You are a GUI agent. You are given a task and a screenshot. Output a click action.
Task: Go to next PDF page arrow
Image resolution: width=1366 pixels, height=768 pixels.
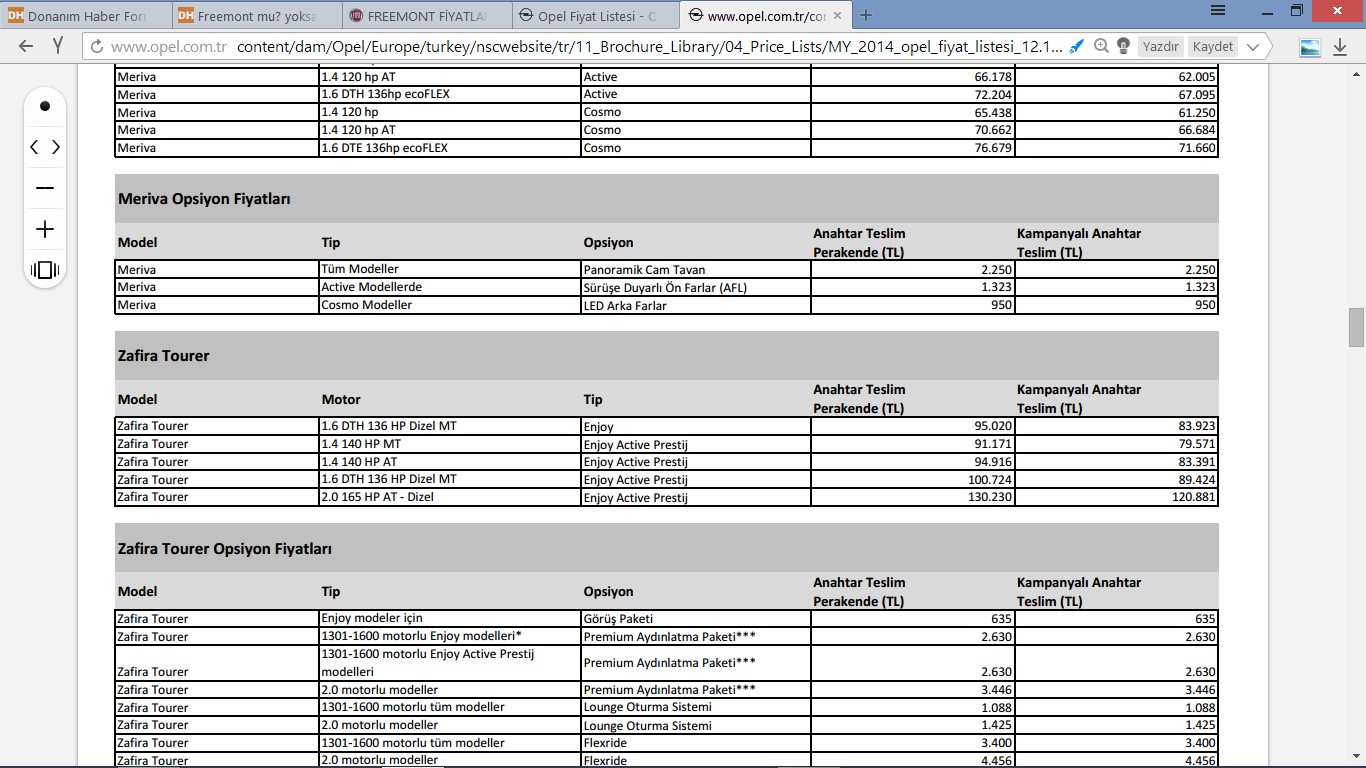(55, 147)
